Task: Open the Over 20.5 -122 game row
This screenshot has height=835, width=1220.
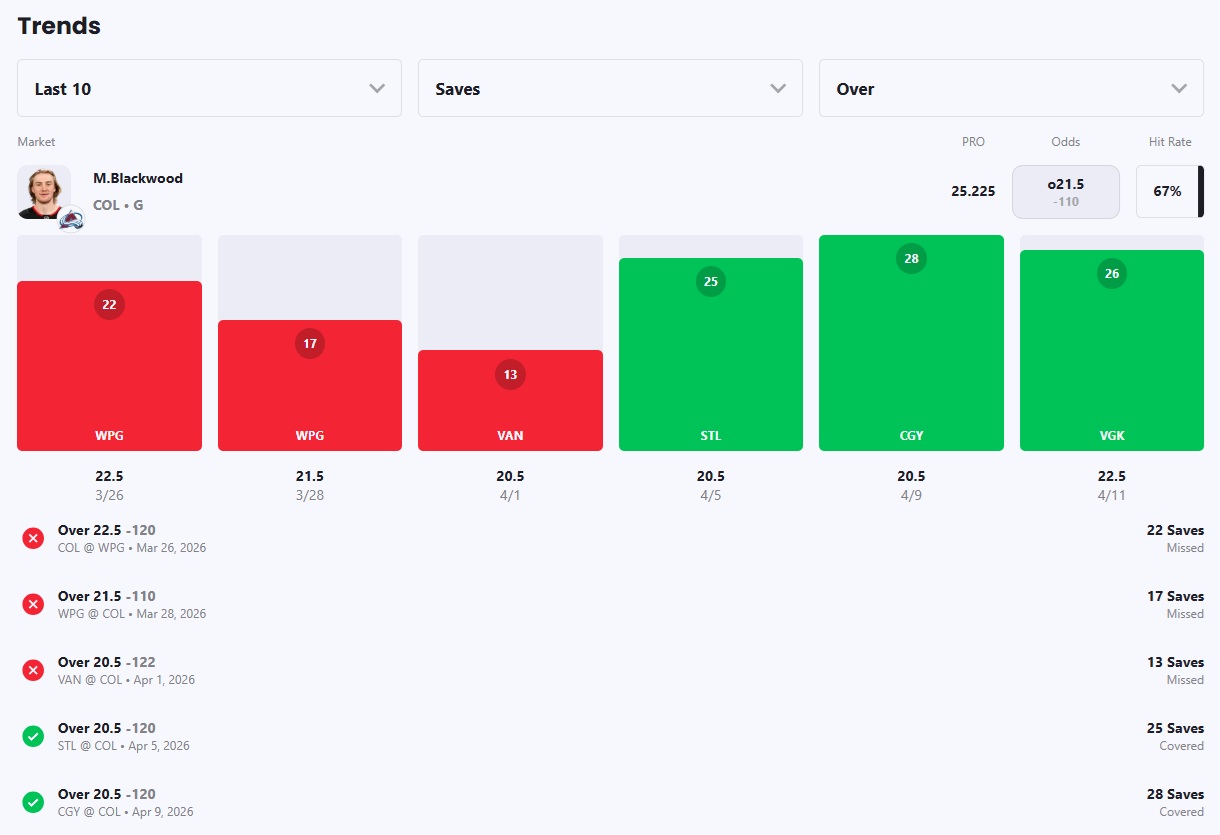Action: click(x=107, y=662)
